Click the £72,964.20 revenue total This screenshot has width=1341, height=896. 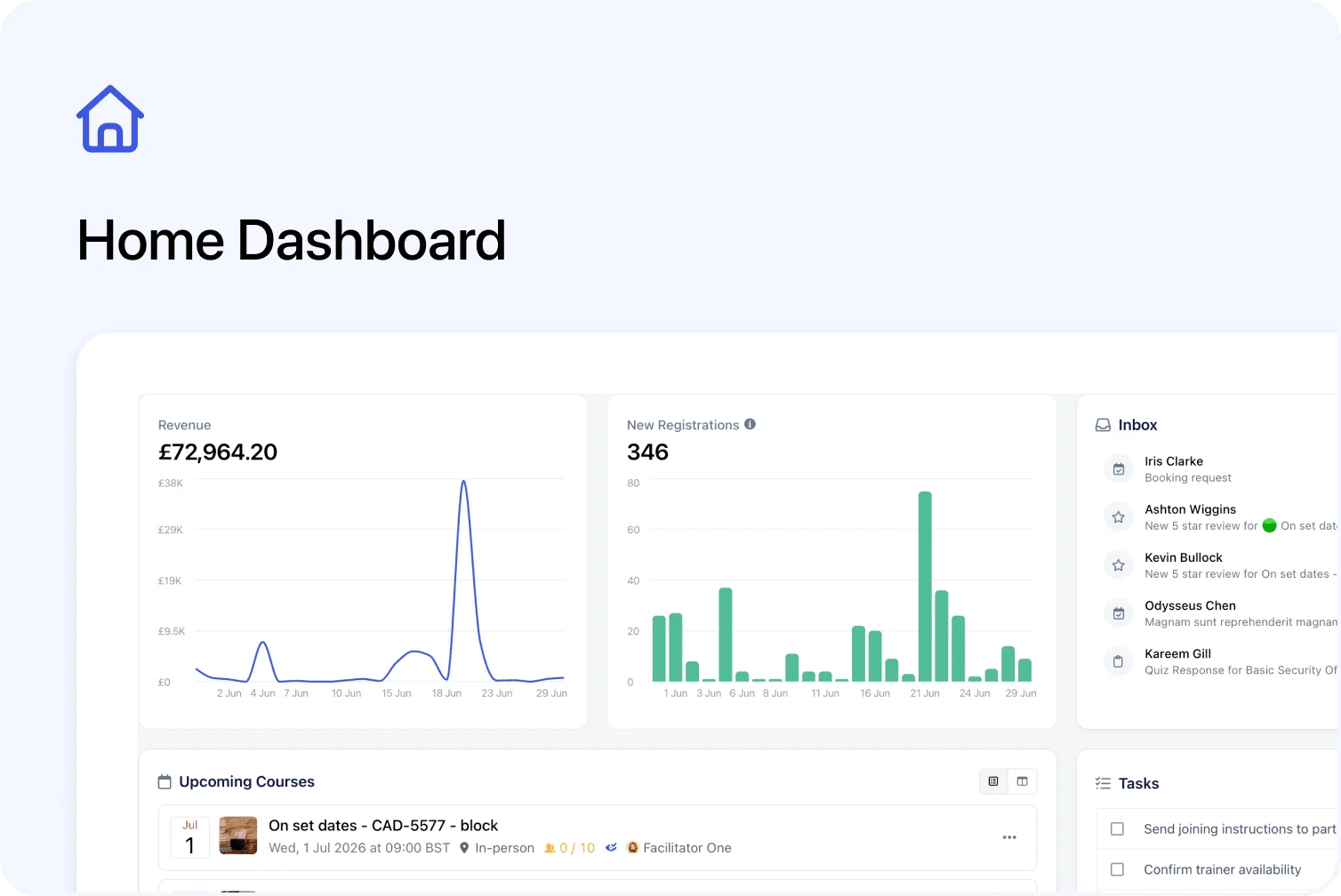coord(218,452)
